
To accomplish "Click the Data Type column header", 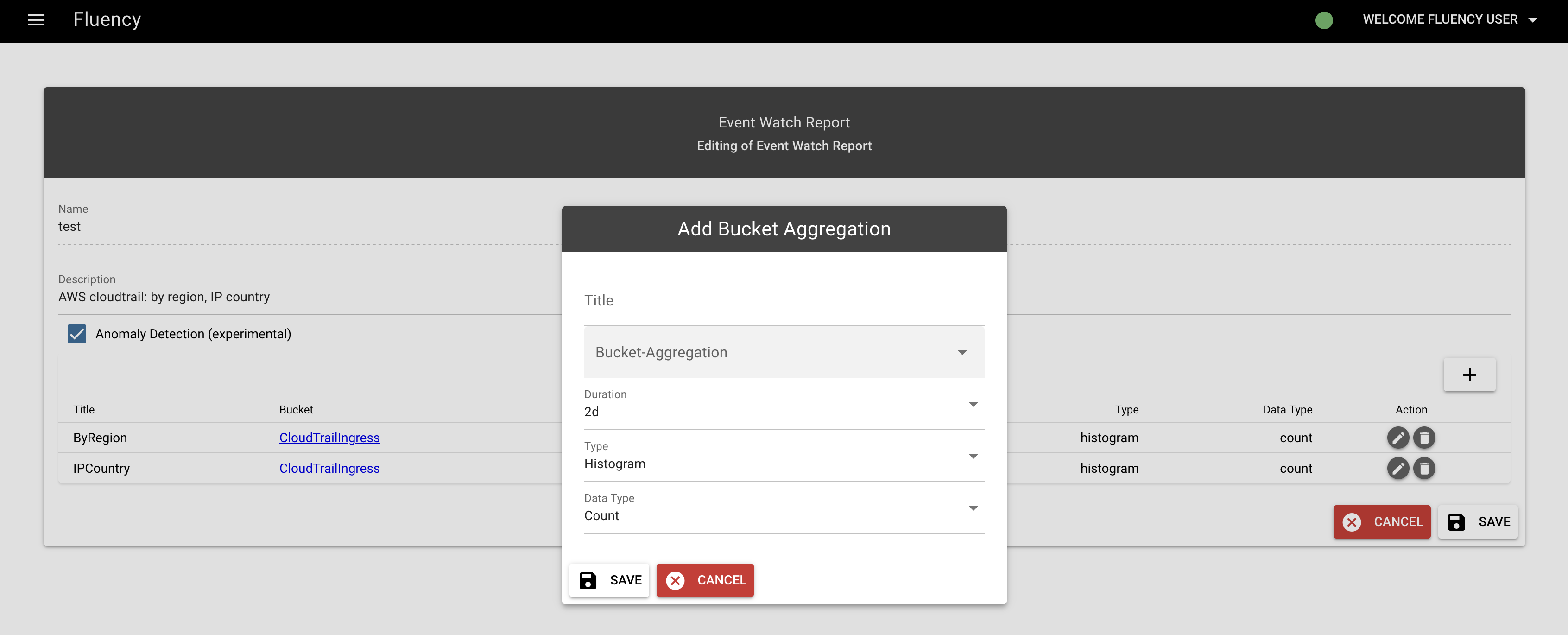I will pyautogui.click(x=1287, y=410).
